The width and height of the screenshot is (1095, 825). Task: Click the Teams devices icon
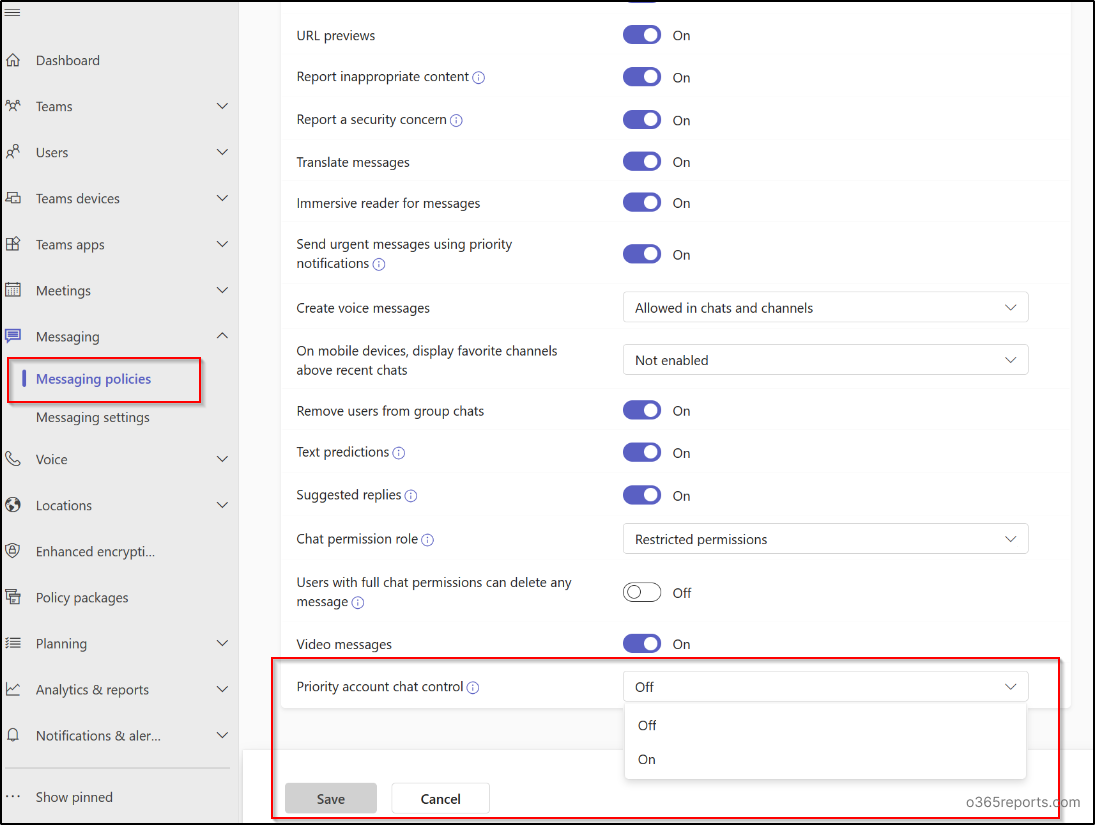13,198
